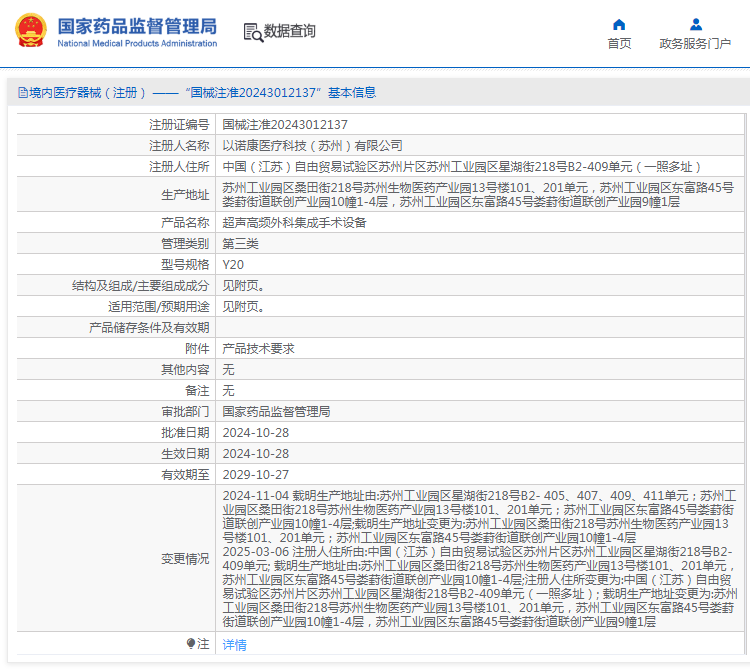Click the 注册人住所 address value
The height and width of the screenshot is (669, 750).
pyautogui.click(x=462, y=167)
